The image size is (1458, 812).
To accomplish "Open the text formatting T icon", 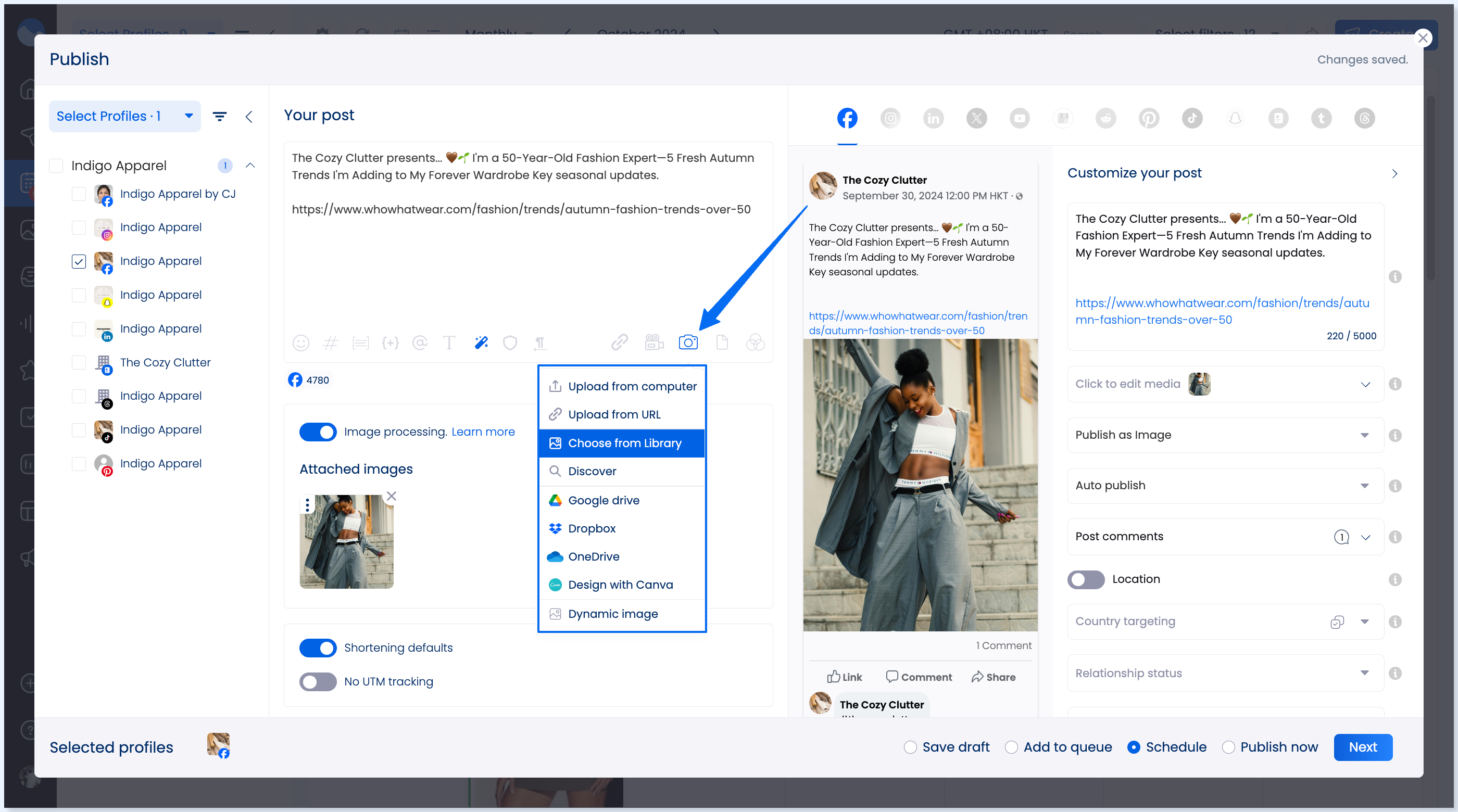I will point(449,342).
